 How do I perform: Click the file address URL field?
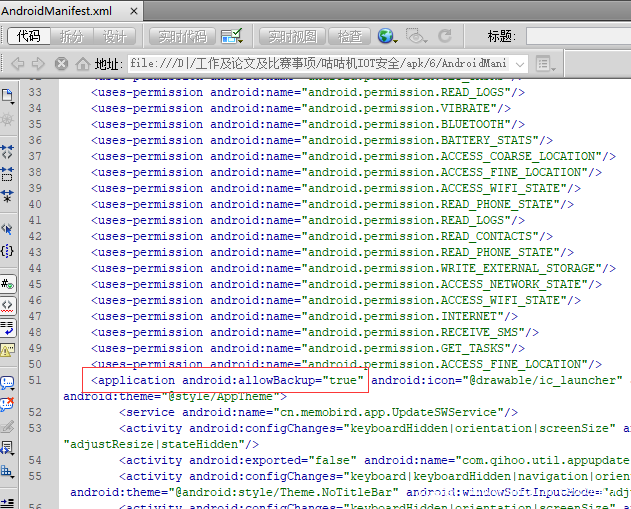tap(318, 64)
